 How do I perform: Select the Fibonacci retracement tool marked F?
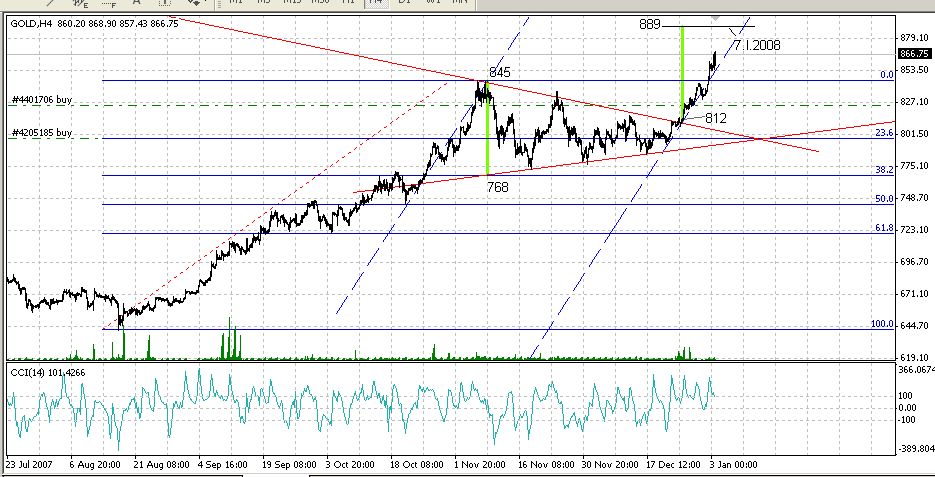[x=109, y=2]
